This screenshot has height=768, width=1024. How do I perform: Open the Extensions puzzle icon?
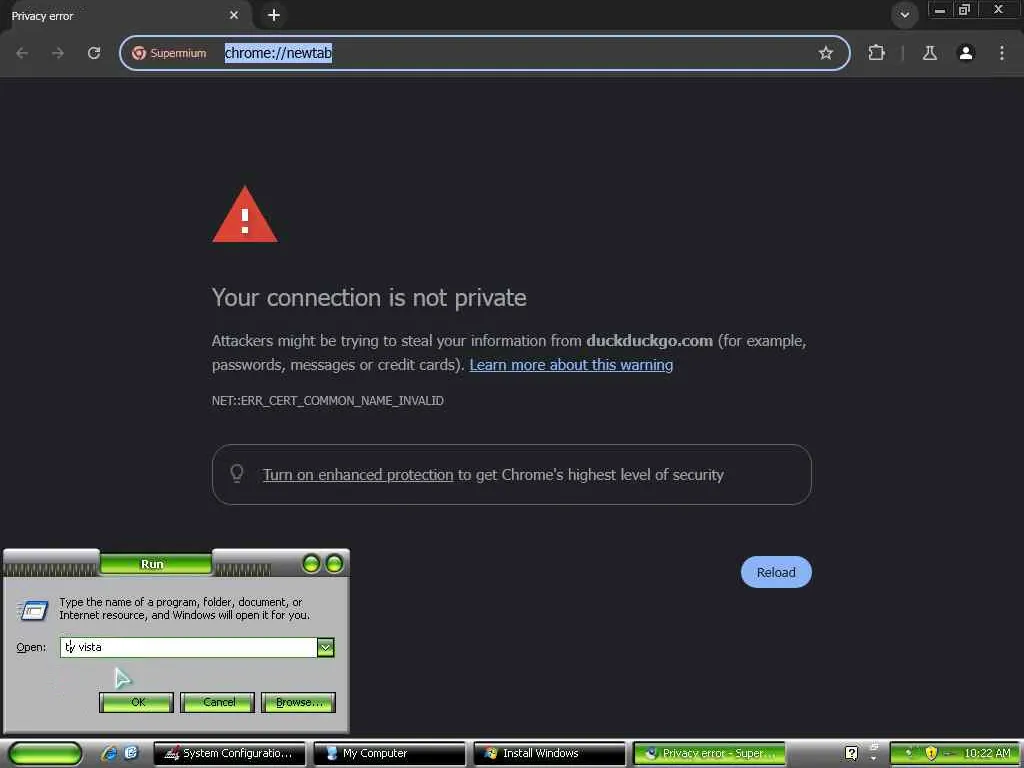click(876, 53)
